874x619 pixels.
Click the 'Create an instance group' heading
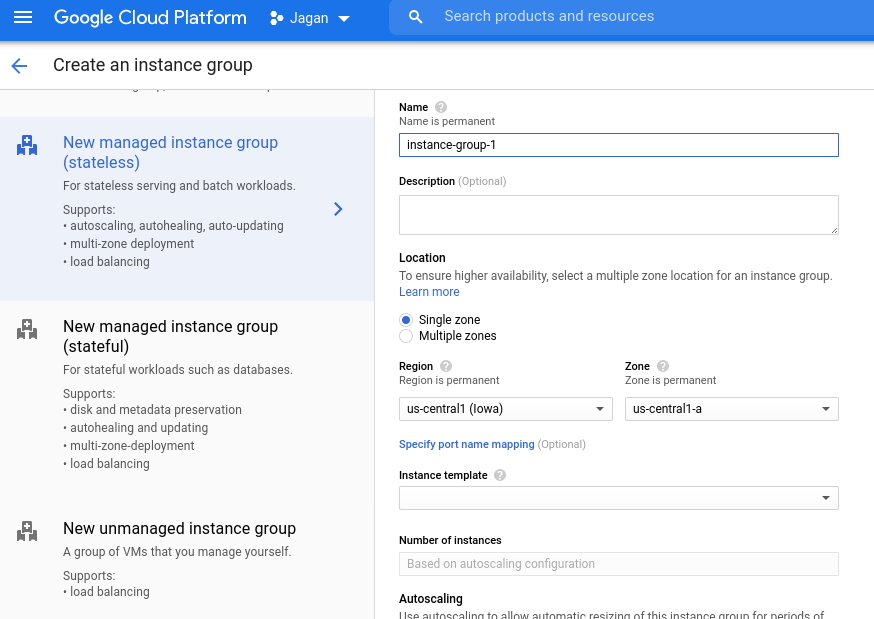153,65
